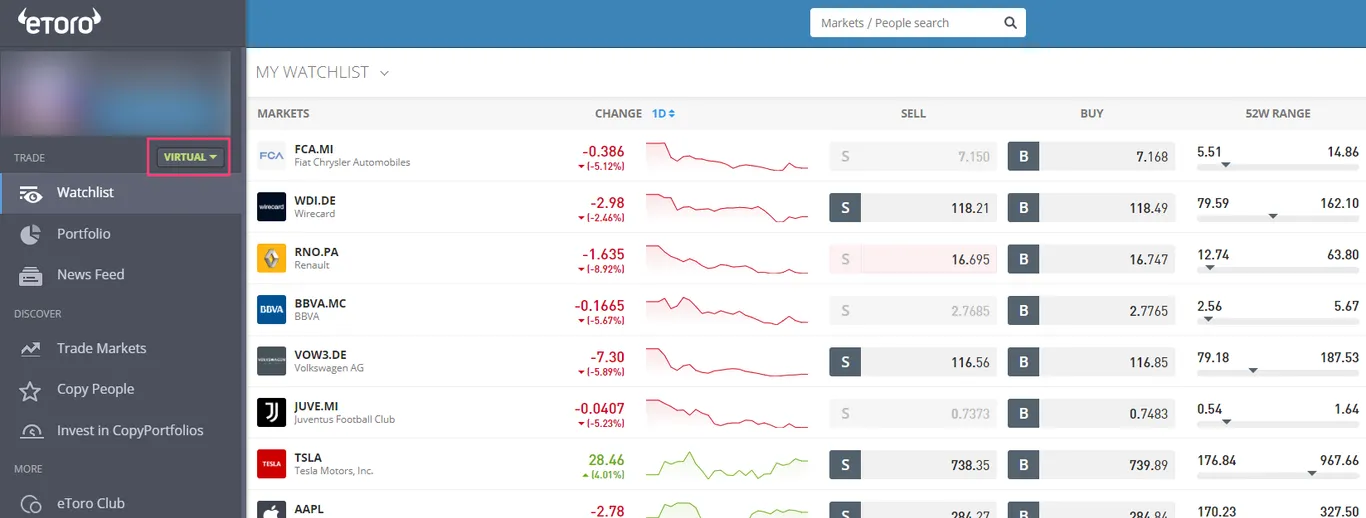Click the Markets / People search field
This screenshot has width=1366, height=518.
[x=918, y=23]
